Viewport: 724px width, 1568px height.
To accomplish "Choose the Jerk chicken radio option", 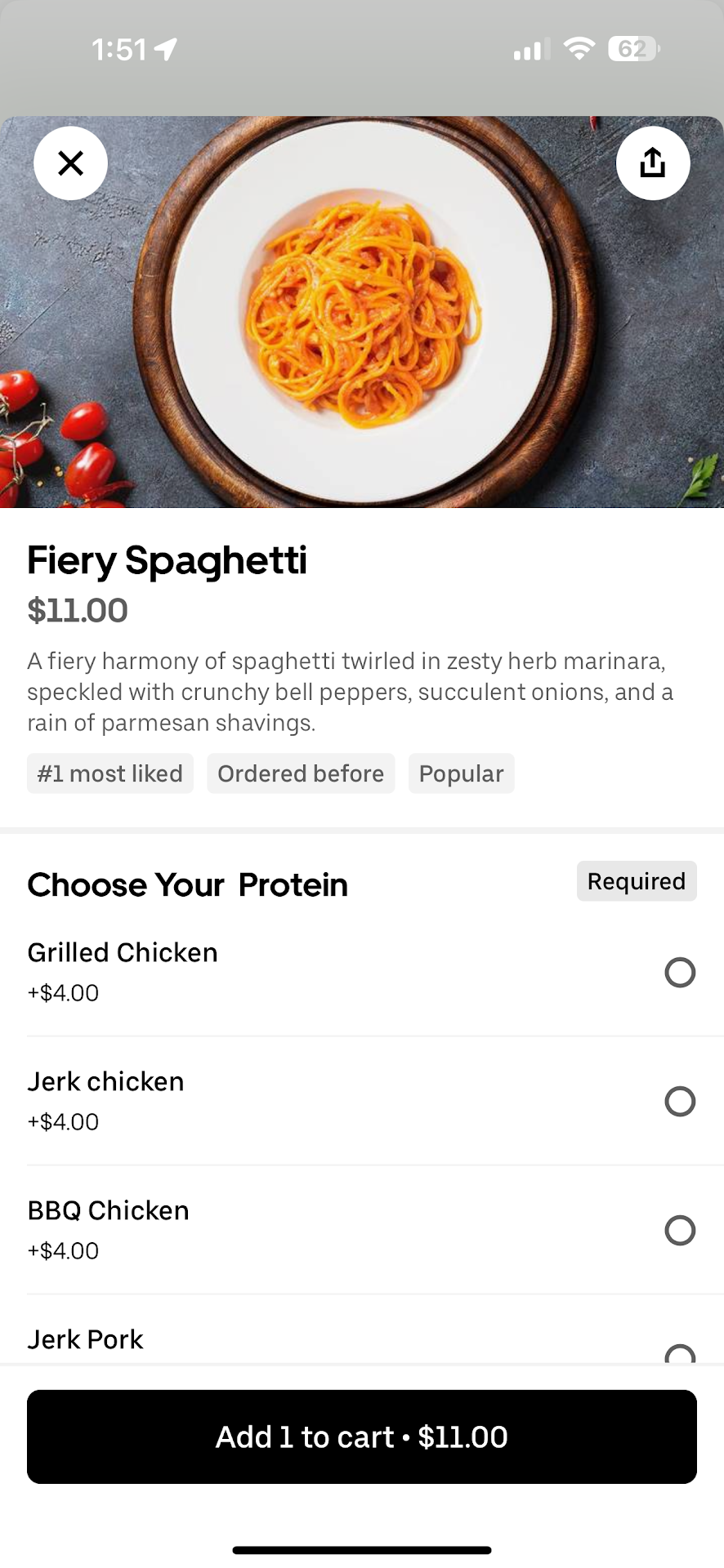I will tap(679, 1101).
